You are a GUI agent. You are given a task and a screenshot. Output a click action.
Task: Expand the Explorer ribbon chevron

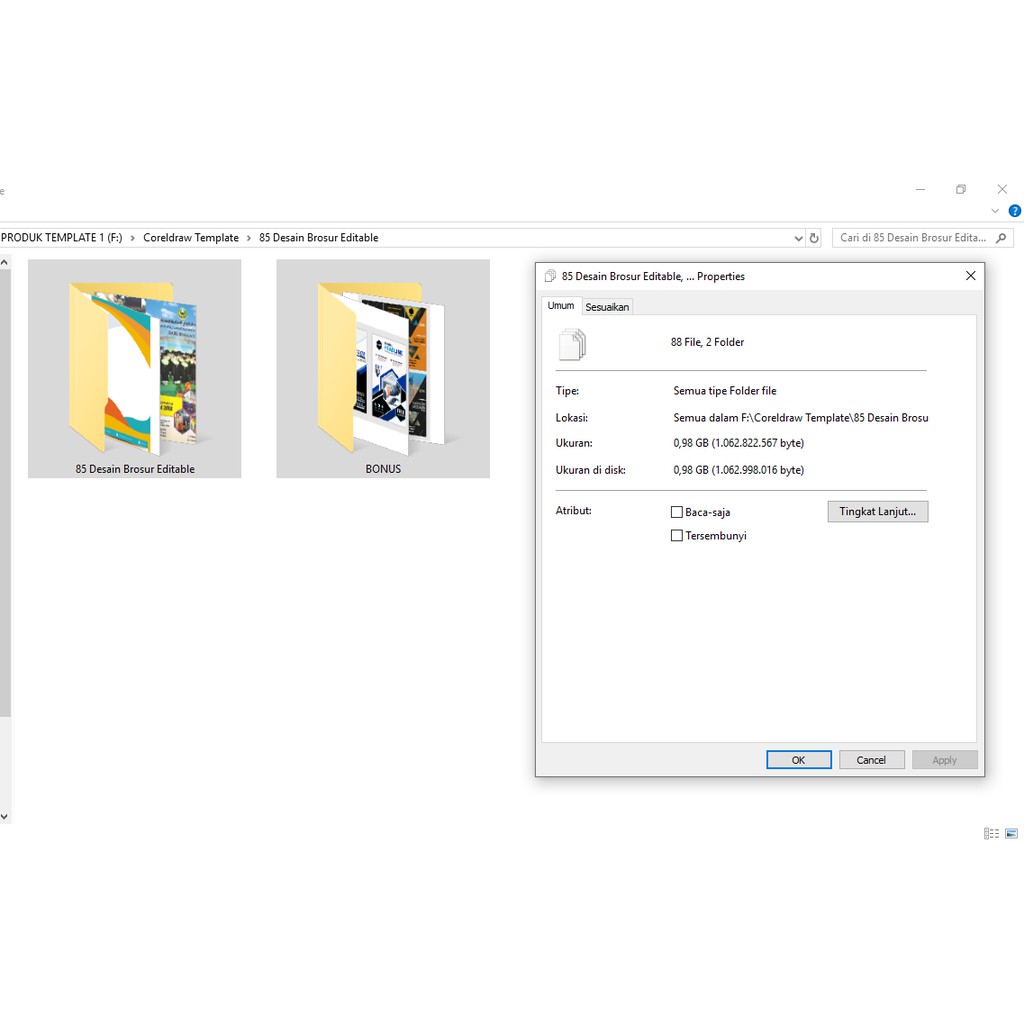click(x=995, y=211)
